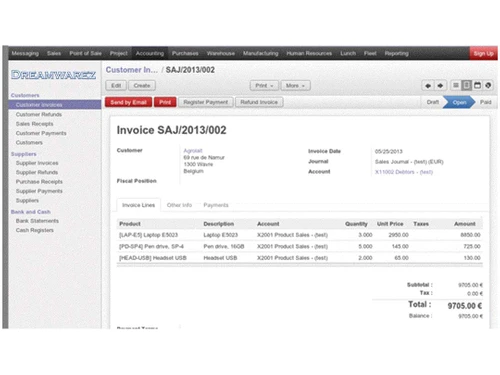Viewport: 500px width, 375px height.
Task: Open the Agrolait customer link
Action: tap(193, 151)
